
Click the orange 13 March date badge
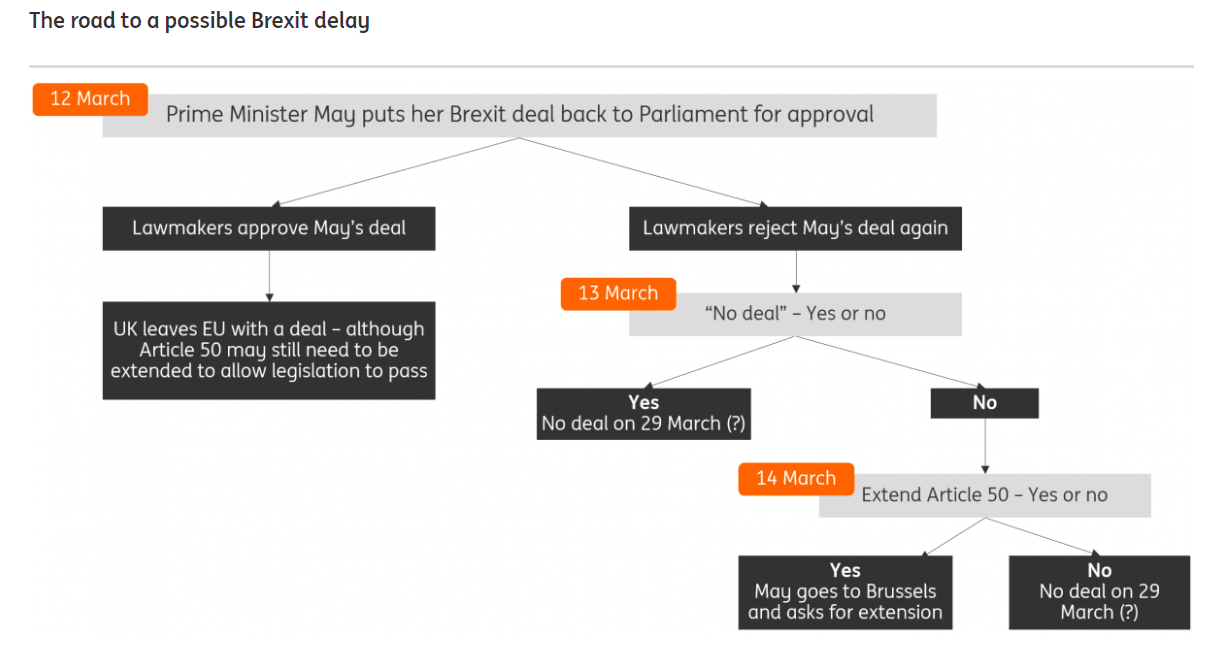point(618,294)
